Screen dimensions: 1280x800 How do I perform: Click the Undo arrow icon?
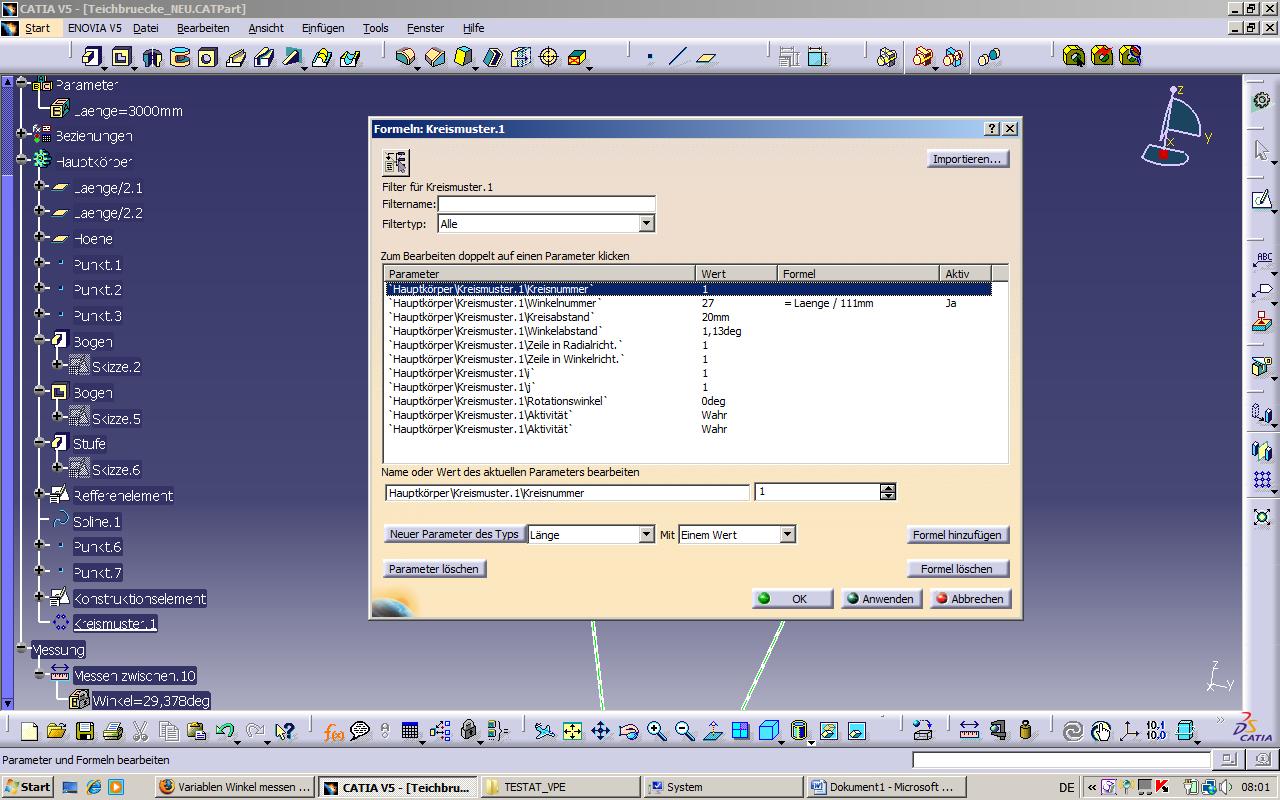(224, 731)
